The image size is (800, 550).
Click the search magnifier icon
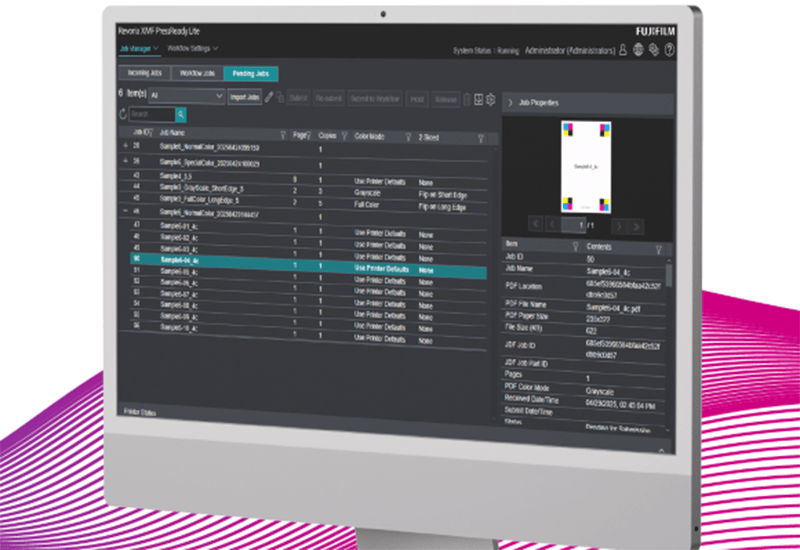(x=181, y=115)
